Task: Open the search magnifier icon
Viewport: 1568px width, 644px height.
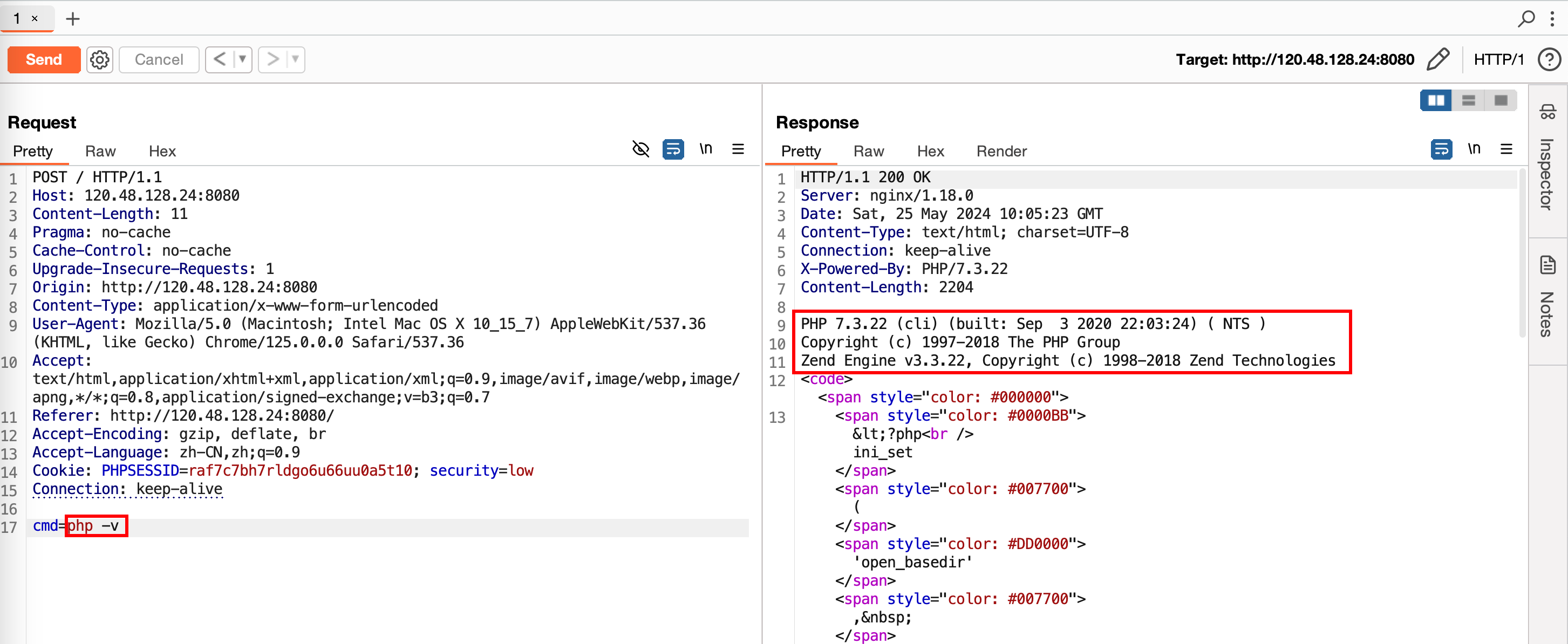Action: (x=1525, y=19)
